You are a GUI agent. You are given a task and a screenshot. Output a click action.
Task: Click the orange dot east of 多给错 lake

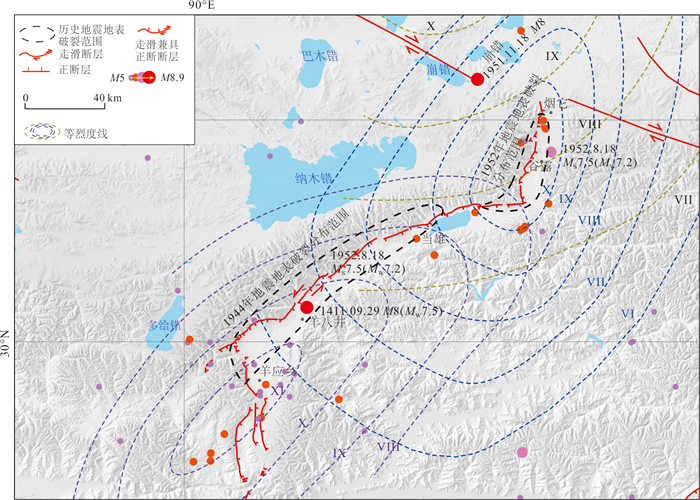point(189,339)
